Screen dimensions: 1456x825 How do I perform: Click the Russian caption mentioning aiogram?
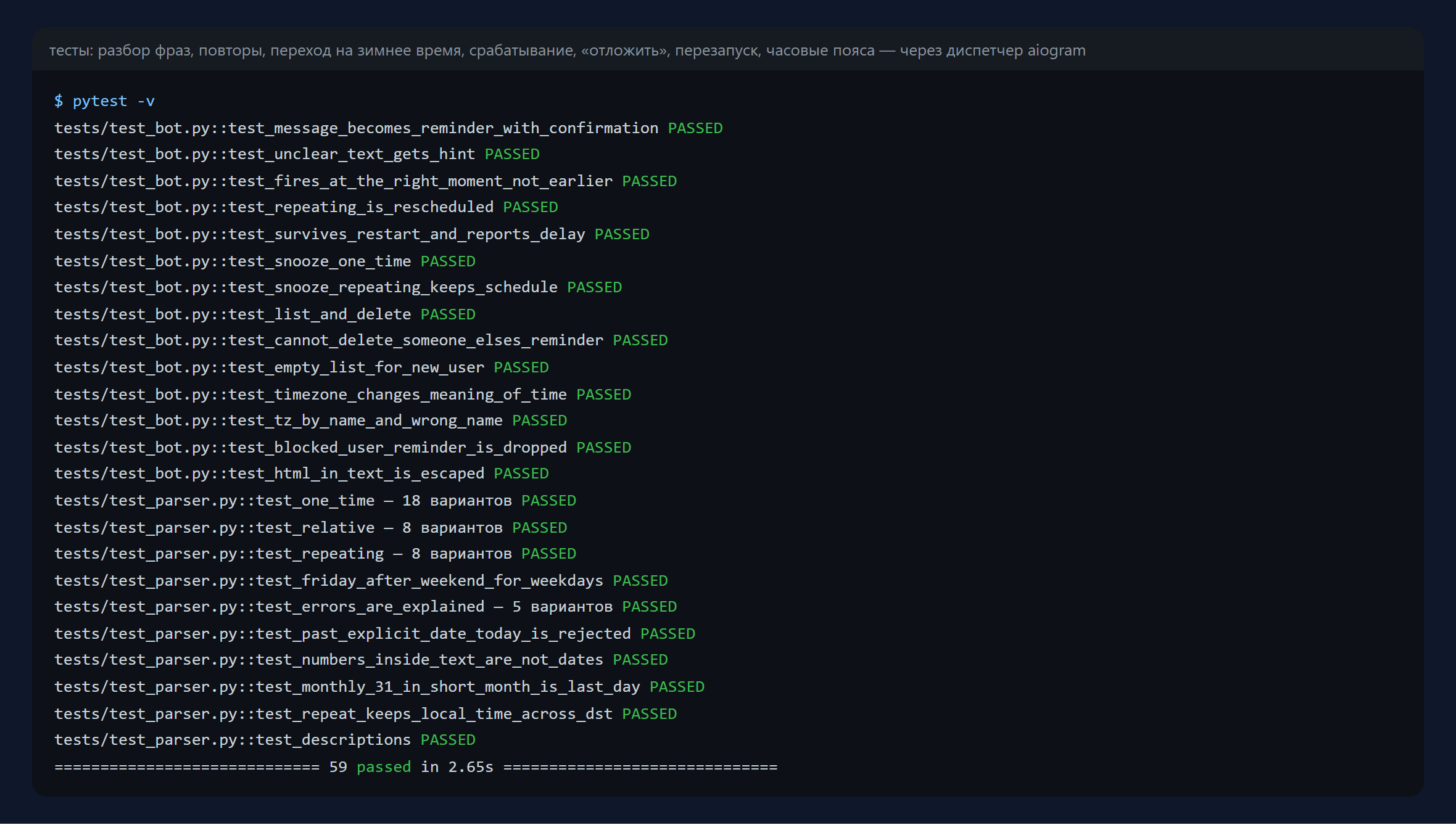click(567, 51)
